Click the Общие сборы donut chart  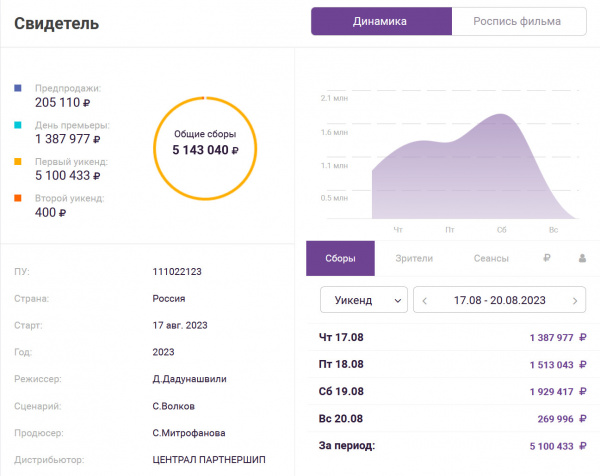tap(205, 143)
